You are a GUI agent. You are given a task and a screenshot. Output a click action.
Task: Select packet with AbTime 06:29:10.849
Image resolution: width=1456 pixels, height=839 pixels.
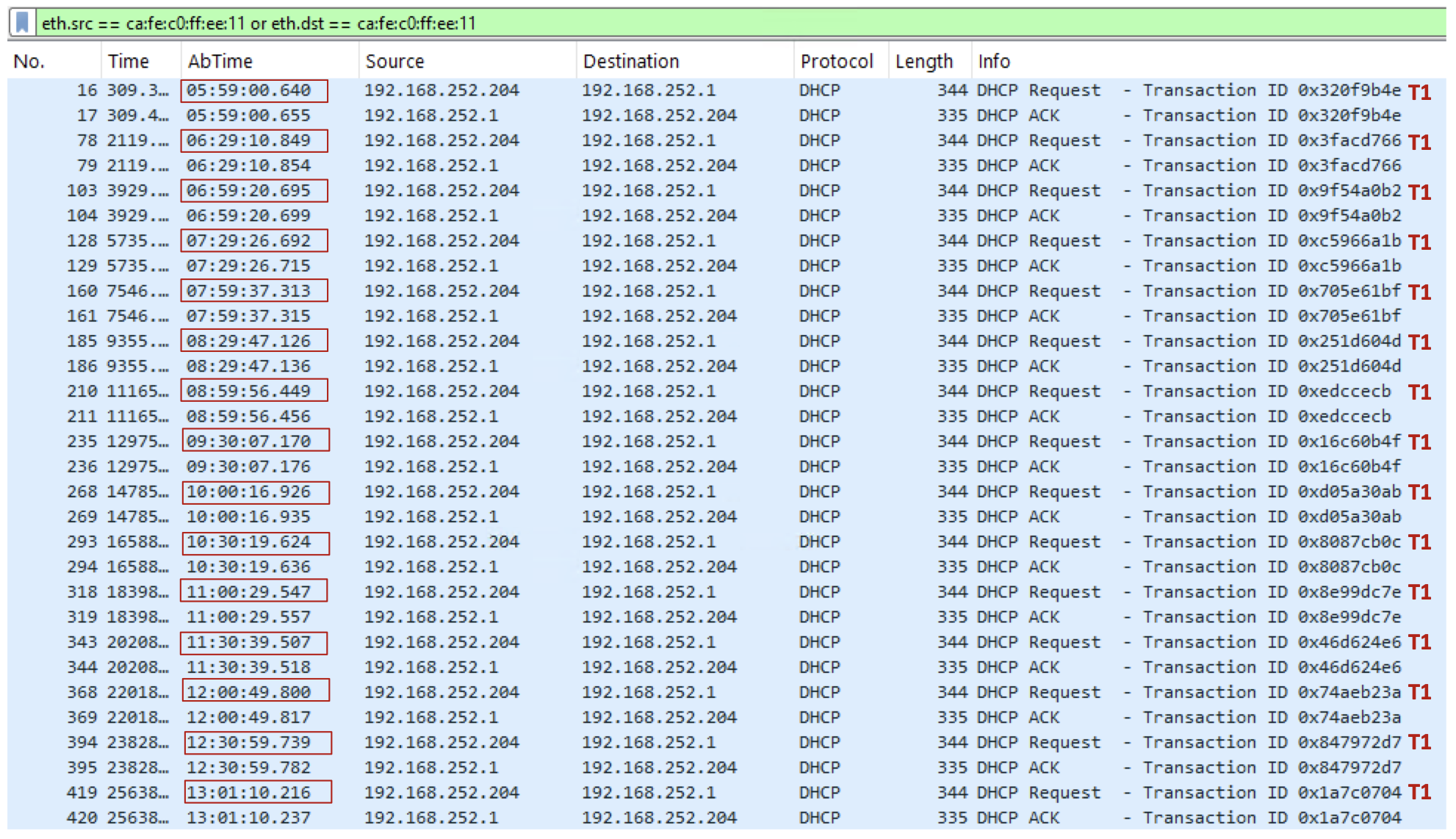(727, 140)
